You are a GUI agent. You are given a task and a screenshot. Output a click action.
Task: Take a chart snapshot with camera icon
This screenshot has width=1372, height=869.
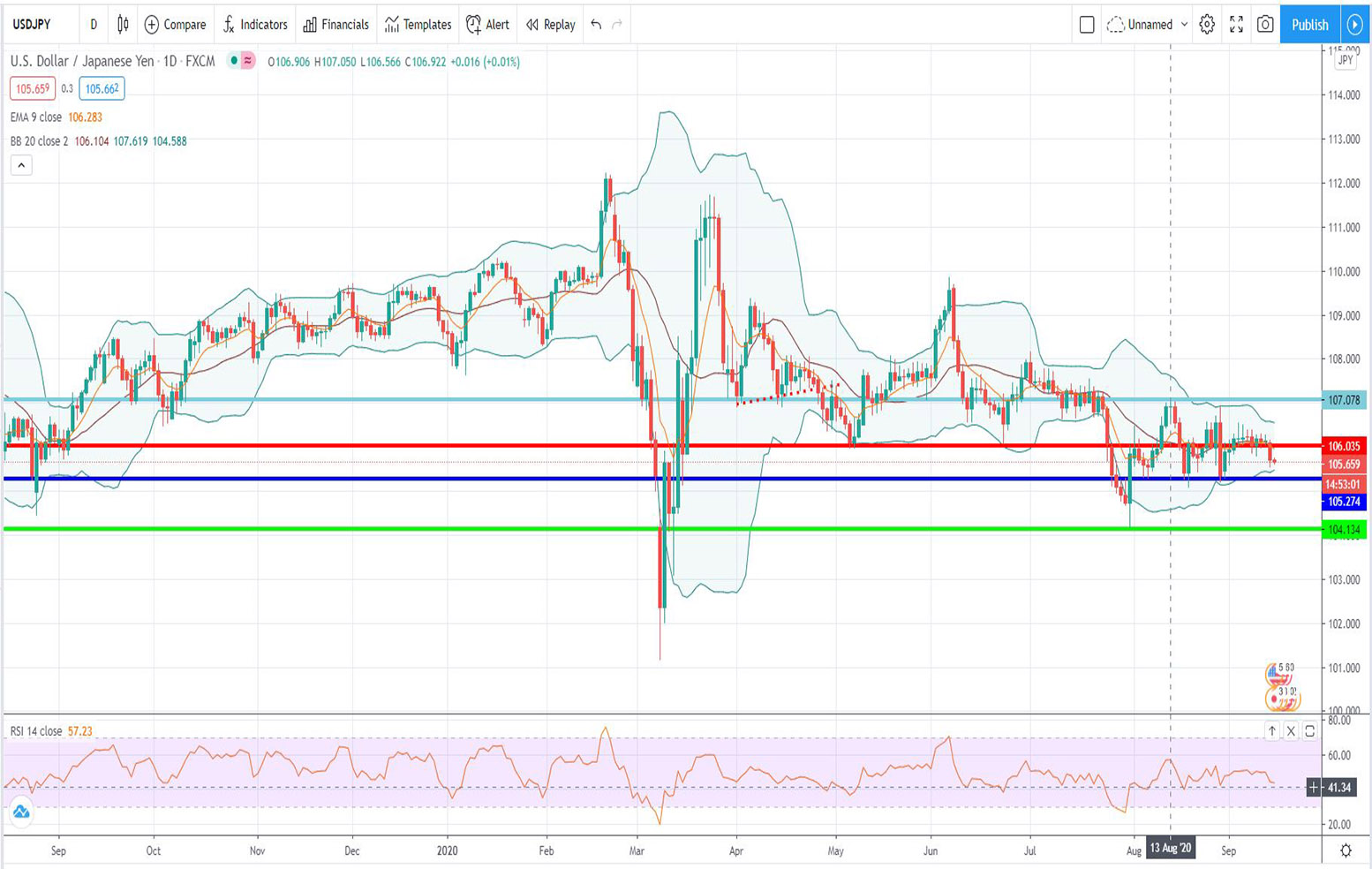(1265, 25)
